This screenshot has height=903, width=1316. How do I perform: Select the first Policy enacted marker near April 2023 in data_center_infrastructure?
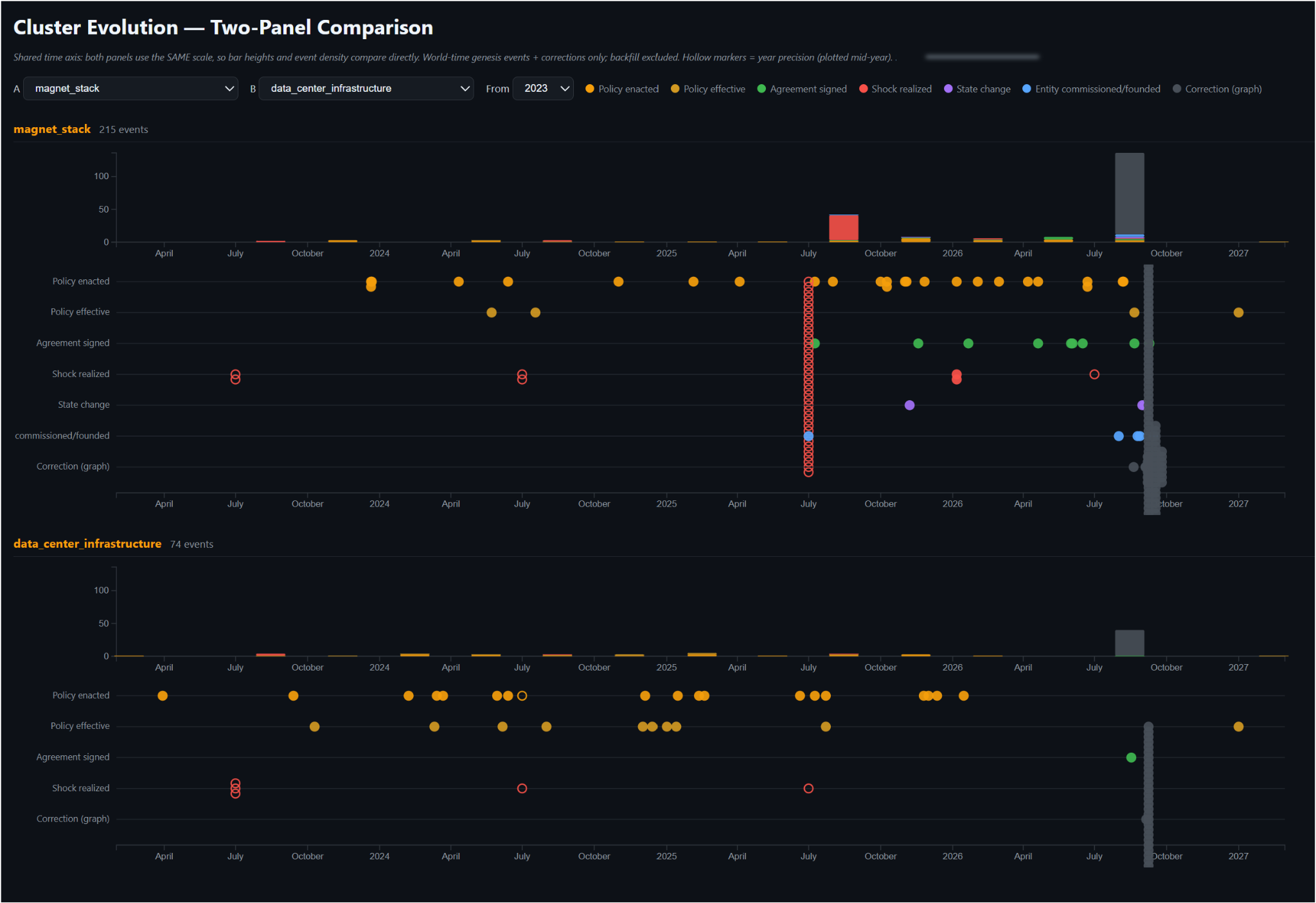[163, 696]
